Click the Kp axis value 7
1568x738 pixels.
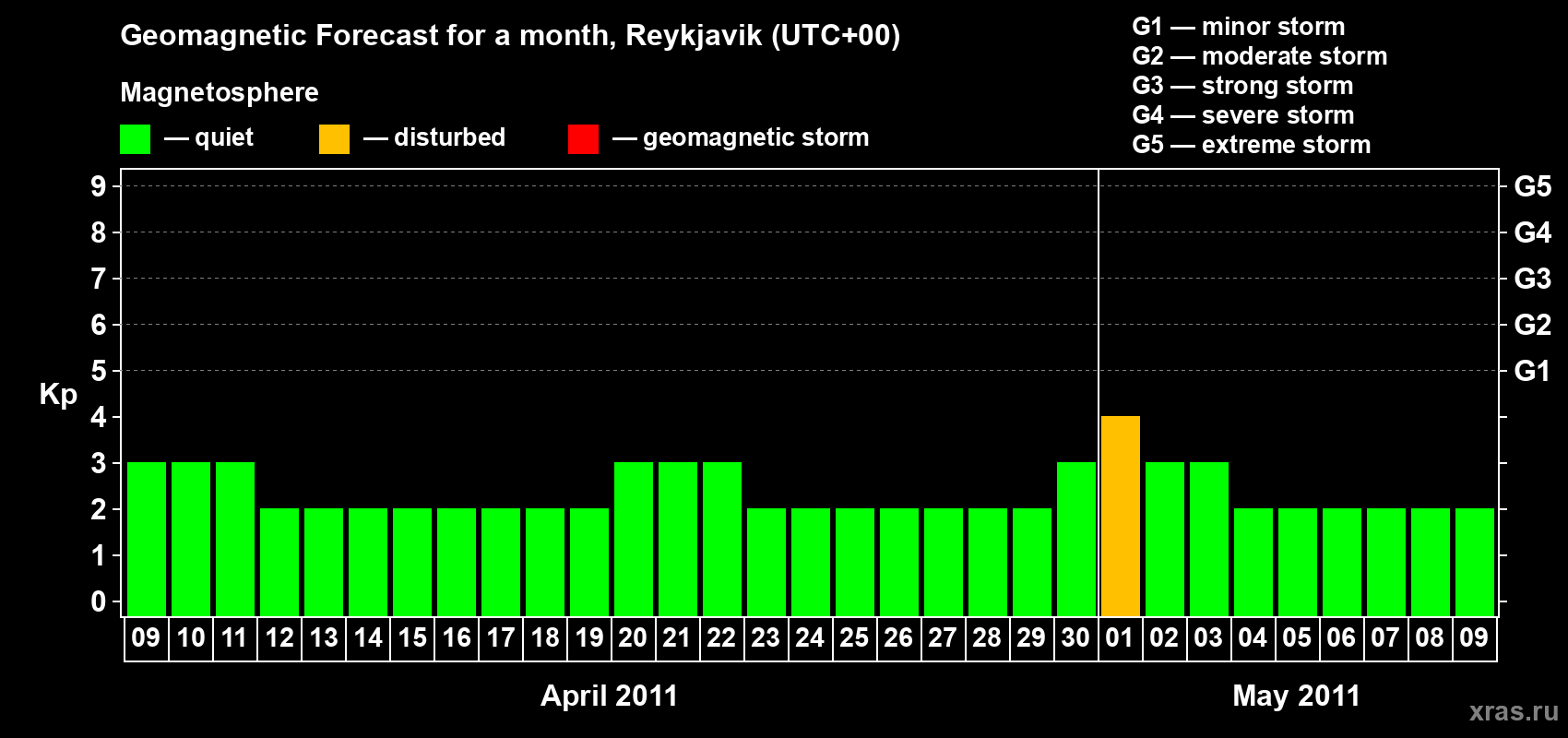pos(99,279)
